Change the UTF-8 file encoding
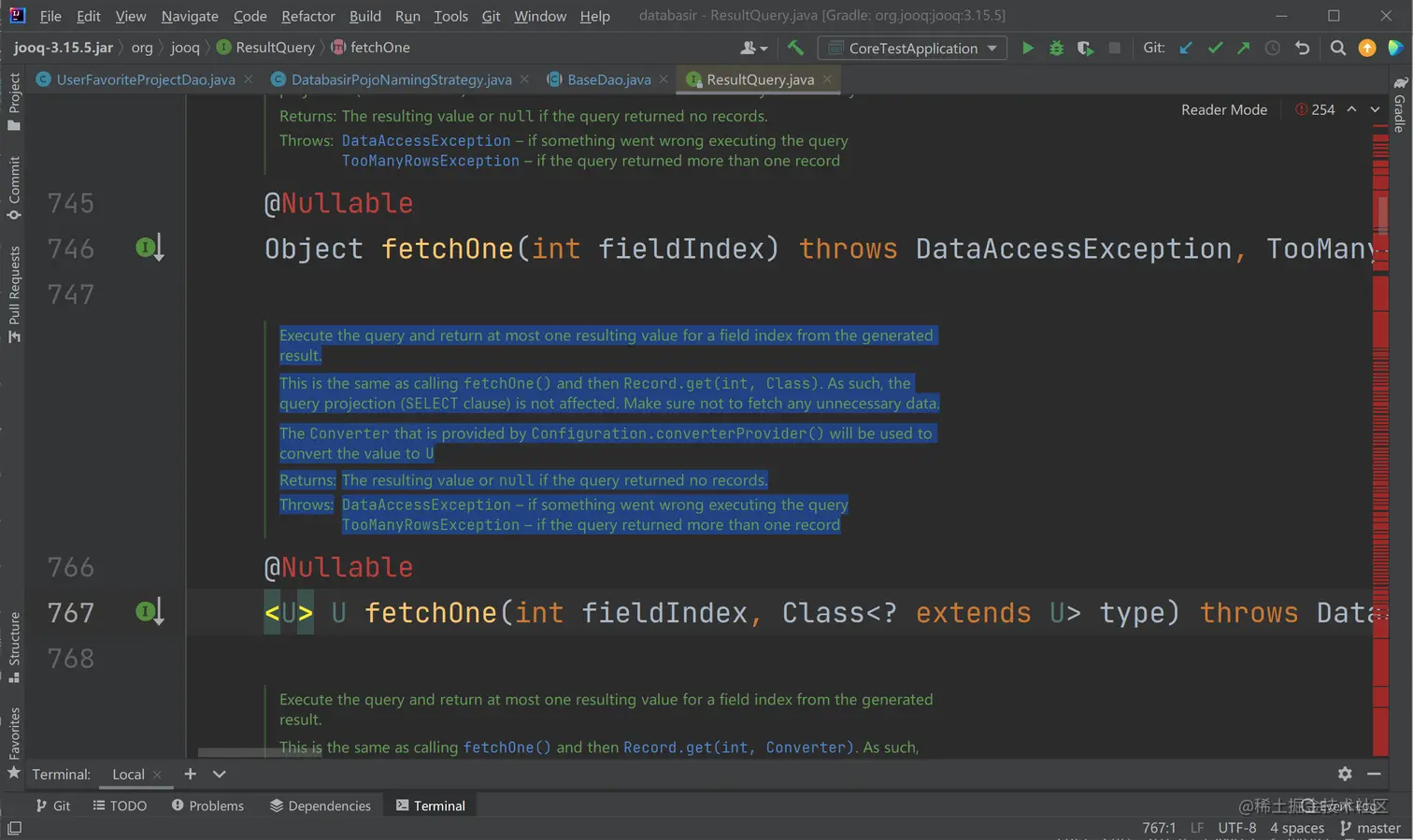 pos(1237,828)
